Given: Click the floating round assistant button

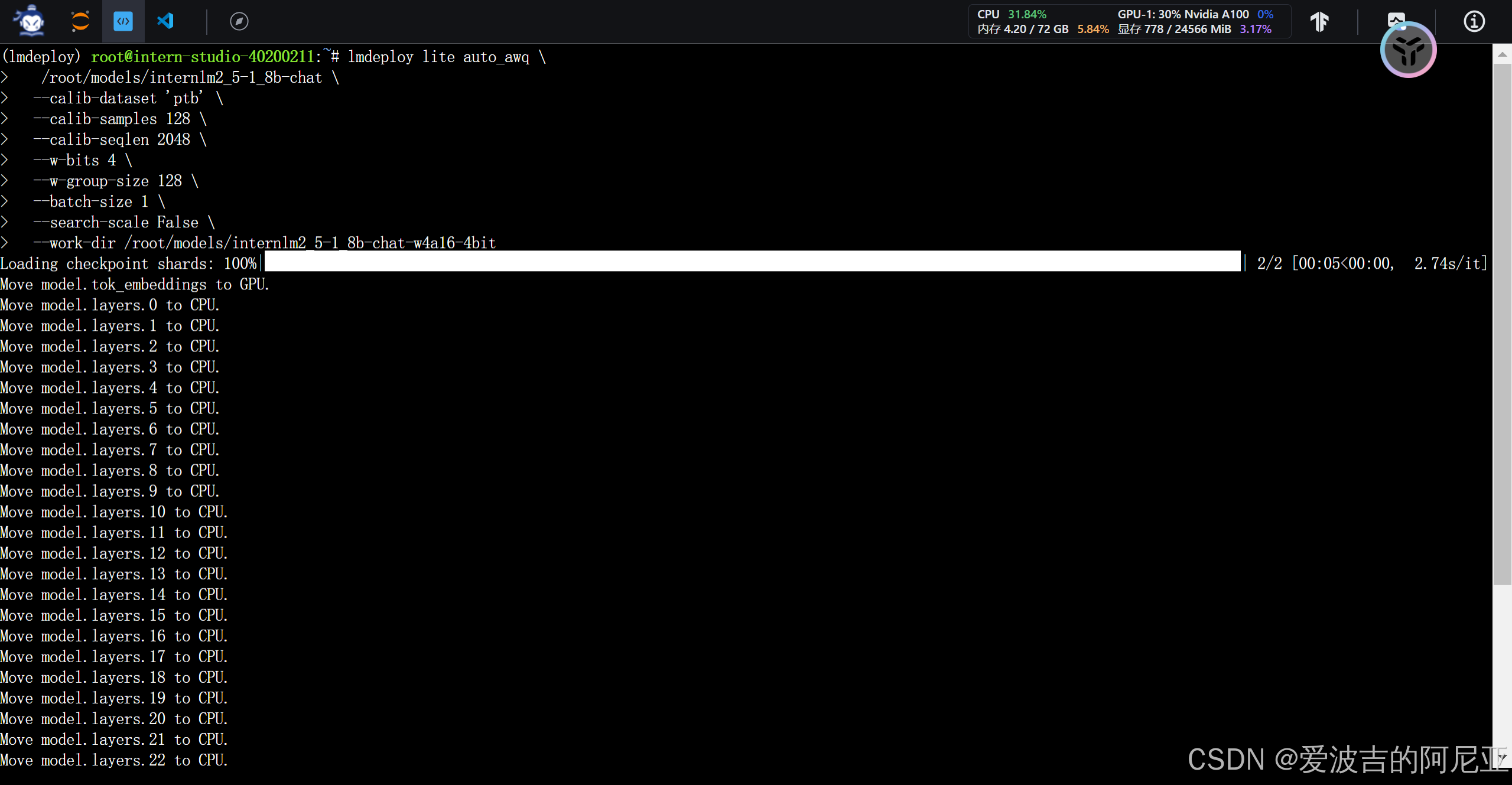Looking at the screenshot, I should [x=1408, y=50].
